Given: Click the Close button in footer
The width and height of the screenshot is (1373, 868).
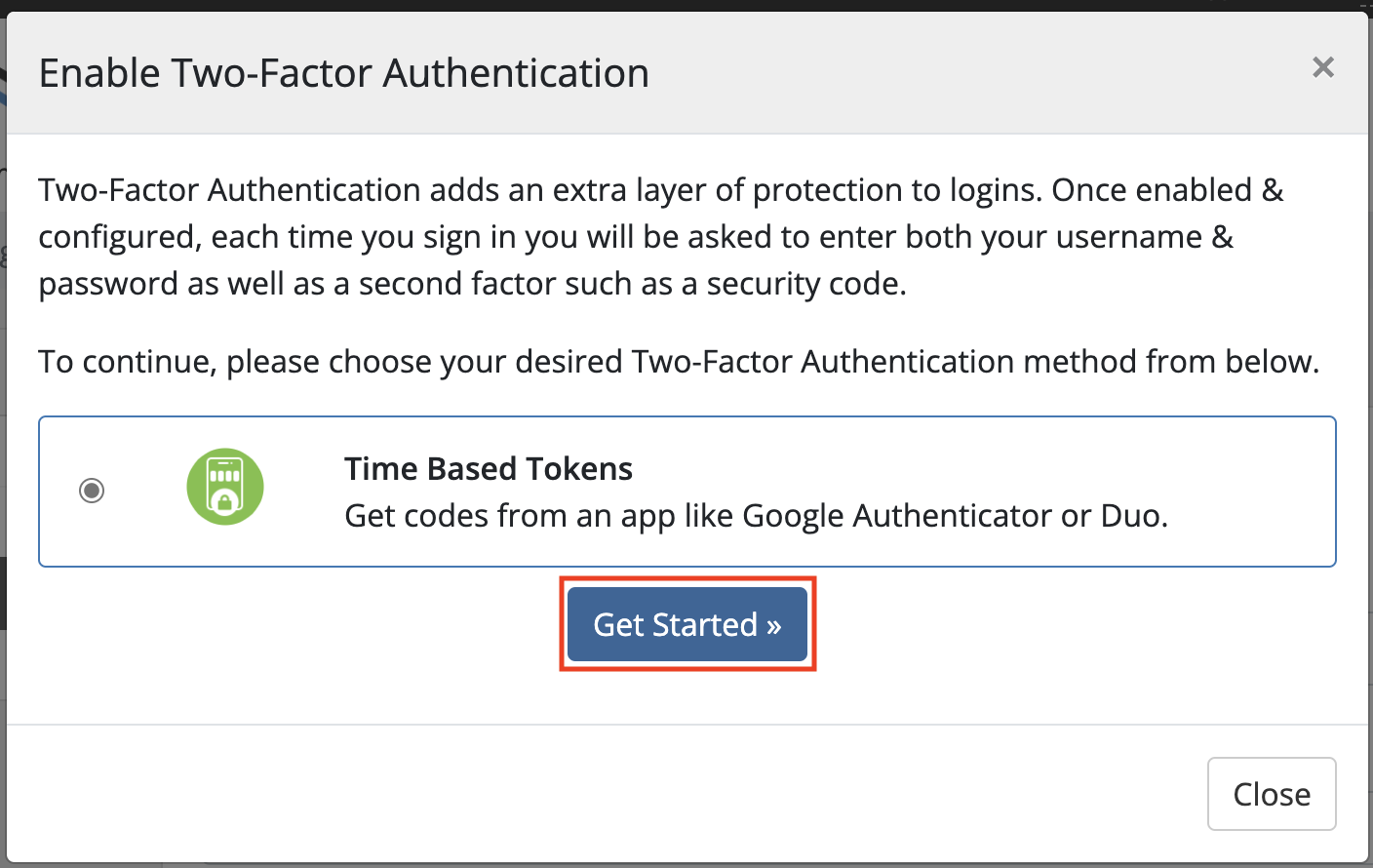Looking at the screenshot, I should (x=1272, y=794).
